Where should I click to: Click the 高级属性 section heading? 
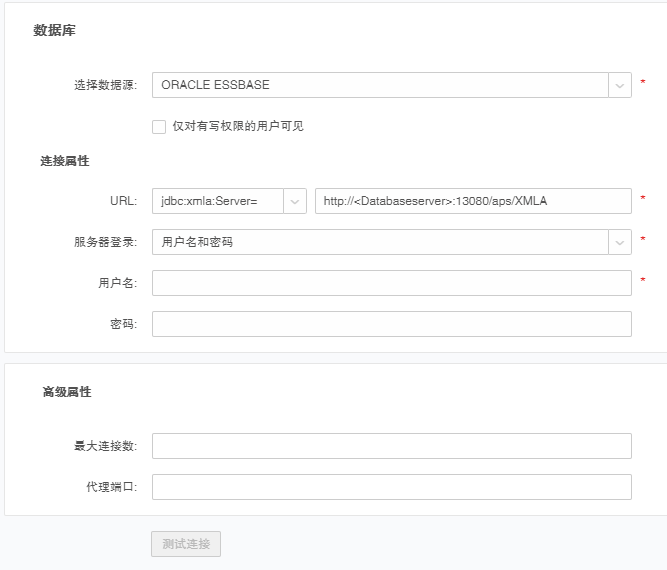point(67,392)
